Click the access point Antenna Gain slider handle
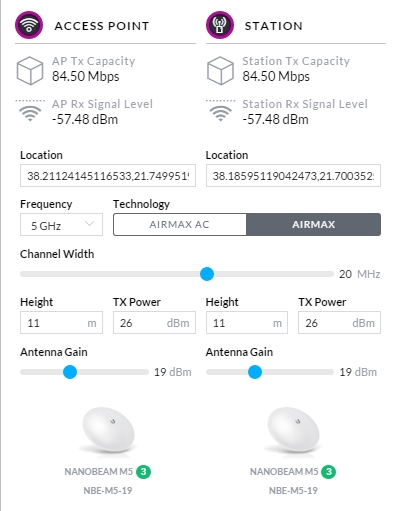This screenshot has width=399, height=511. pyautogui.click(x=70, y=372)
